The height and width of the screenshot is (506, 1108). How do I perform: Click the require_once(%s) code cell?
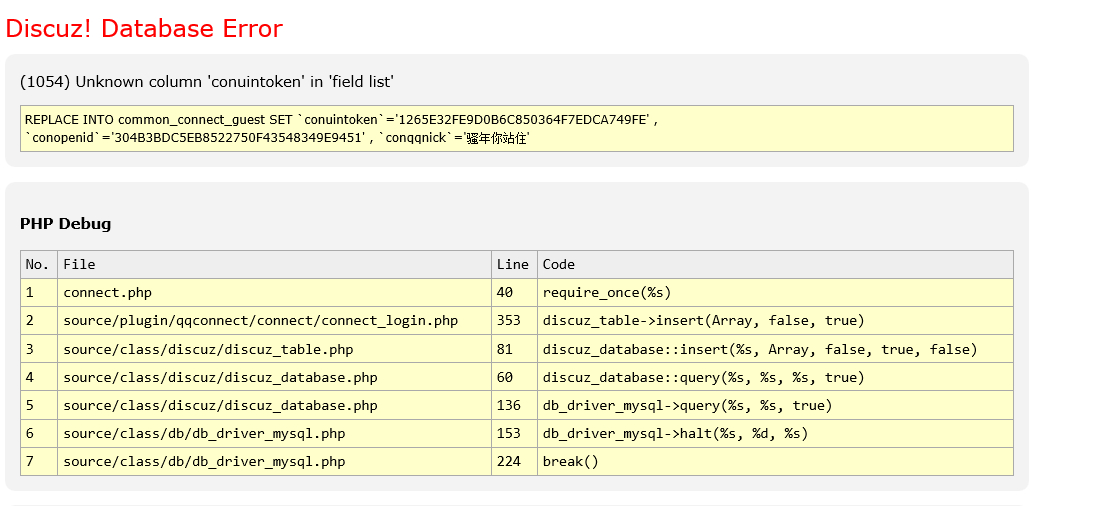click(x=606, y=293)
